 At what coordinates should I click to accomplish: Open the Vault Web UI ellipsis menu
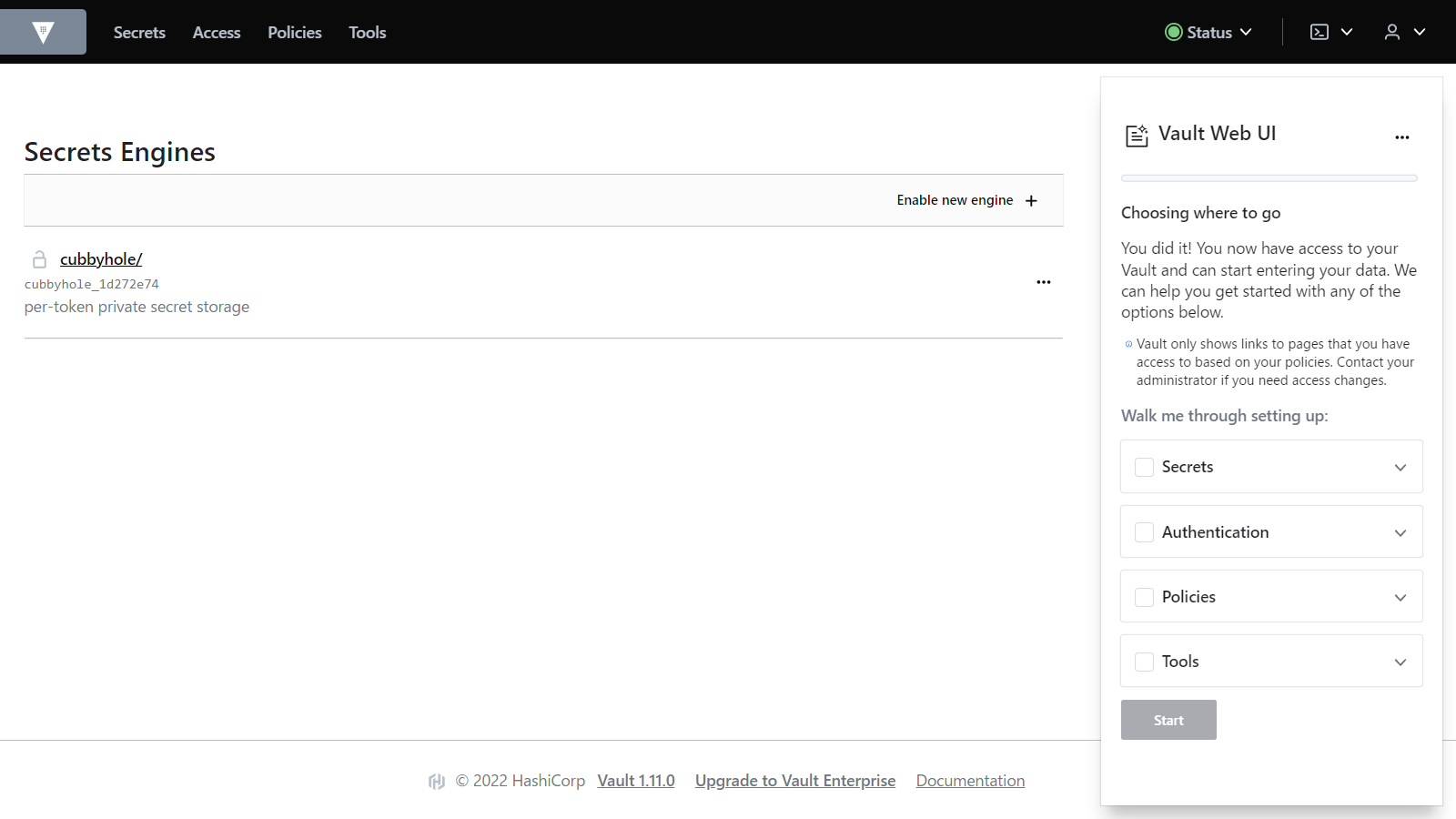pyautogui.click(x=1401, y=137)
